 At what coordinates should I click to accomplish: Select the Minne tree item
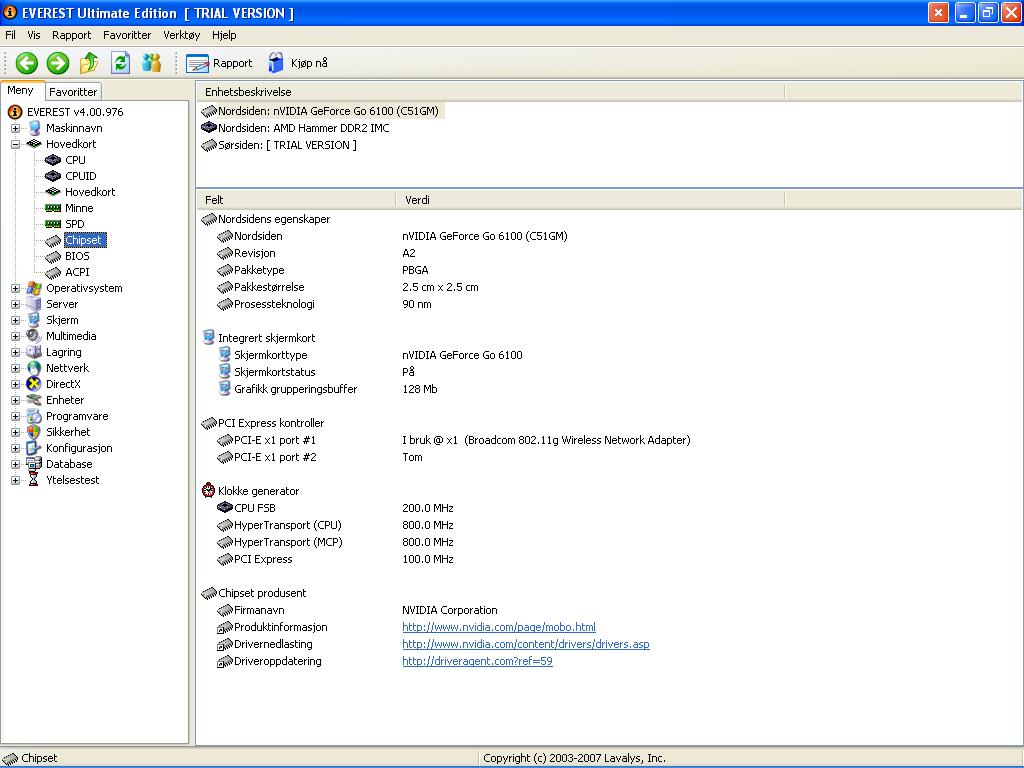point(79,208)
